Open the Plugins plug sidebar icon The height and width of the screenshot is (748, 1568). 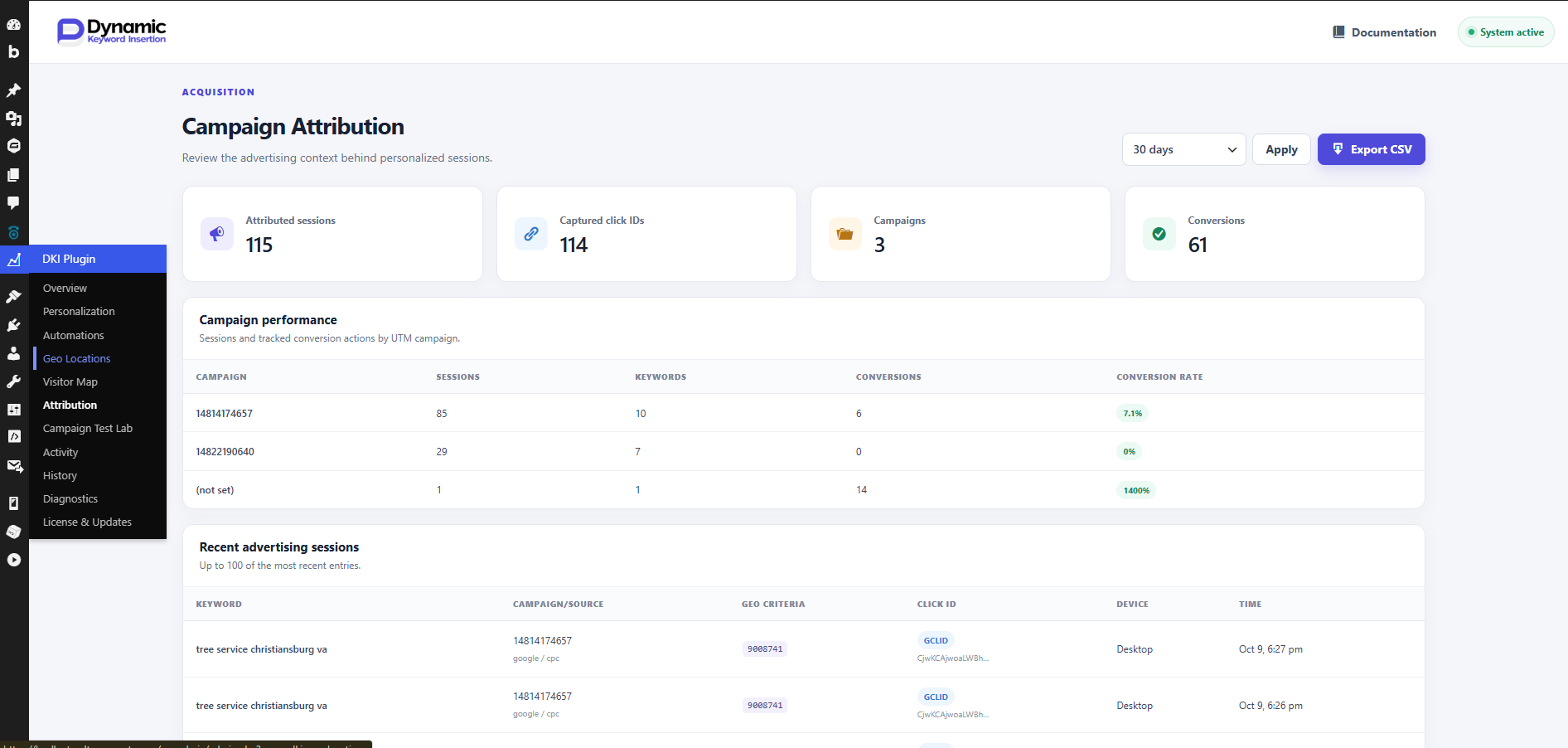(13, 325)
